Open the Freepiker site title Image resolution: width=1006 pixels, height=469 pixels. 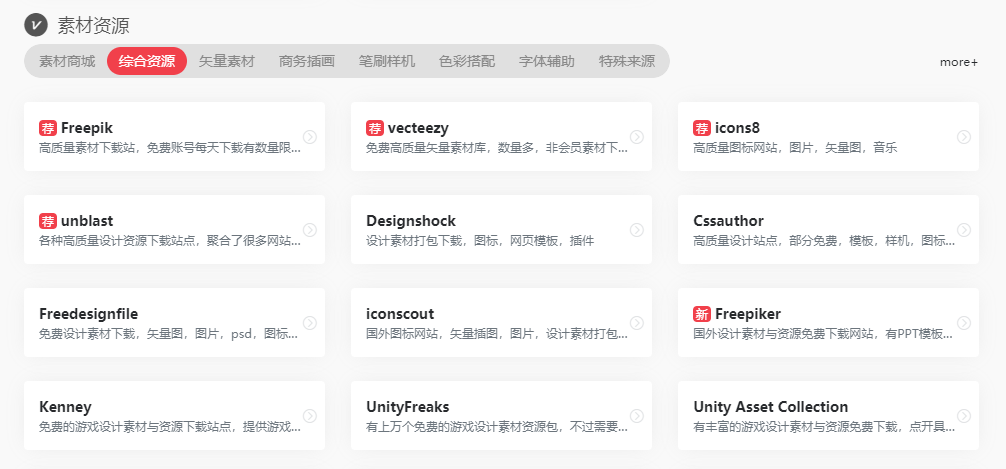pos(748,314)
